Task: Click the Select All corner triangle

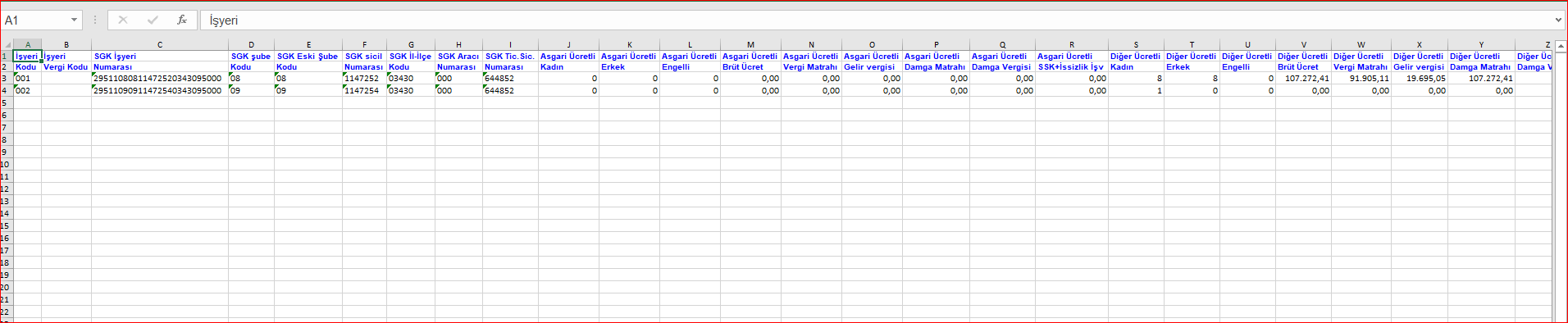Action: [7, 45]
